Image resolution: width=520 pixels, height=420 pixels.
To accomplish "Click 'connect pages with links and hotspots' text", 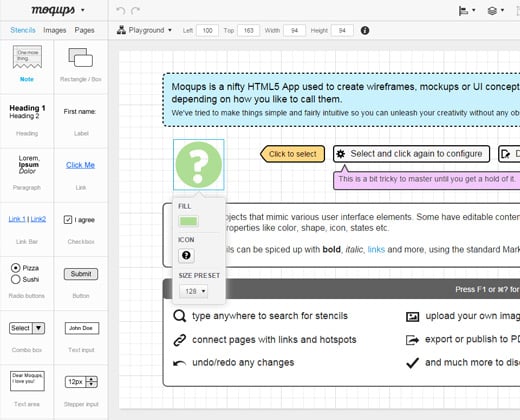I will pyautogui.click(x=274, y=340).
